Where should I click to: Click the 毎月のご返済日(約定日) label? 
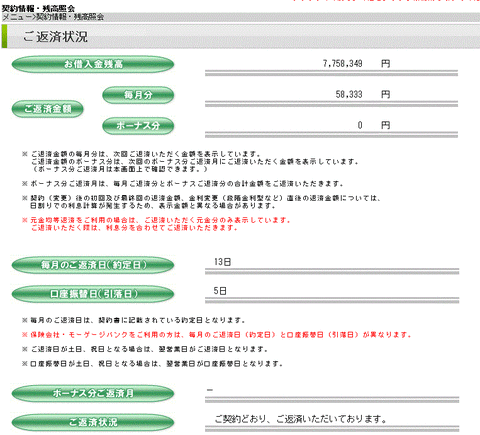pyautogui.click(x=93, y=265)
